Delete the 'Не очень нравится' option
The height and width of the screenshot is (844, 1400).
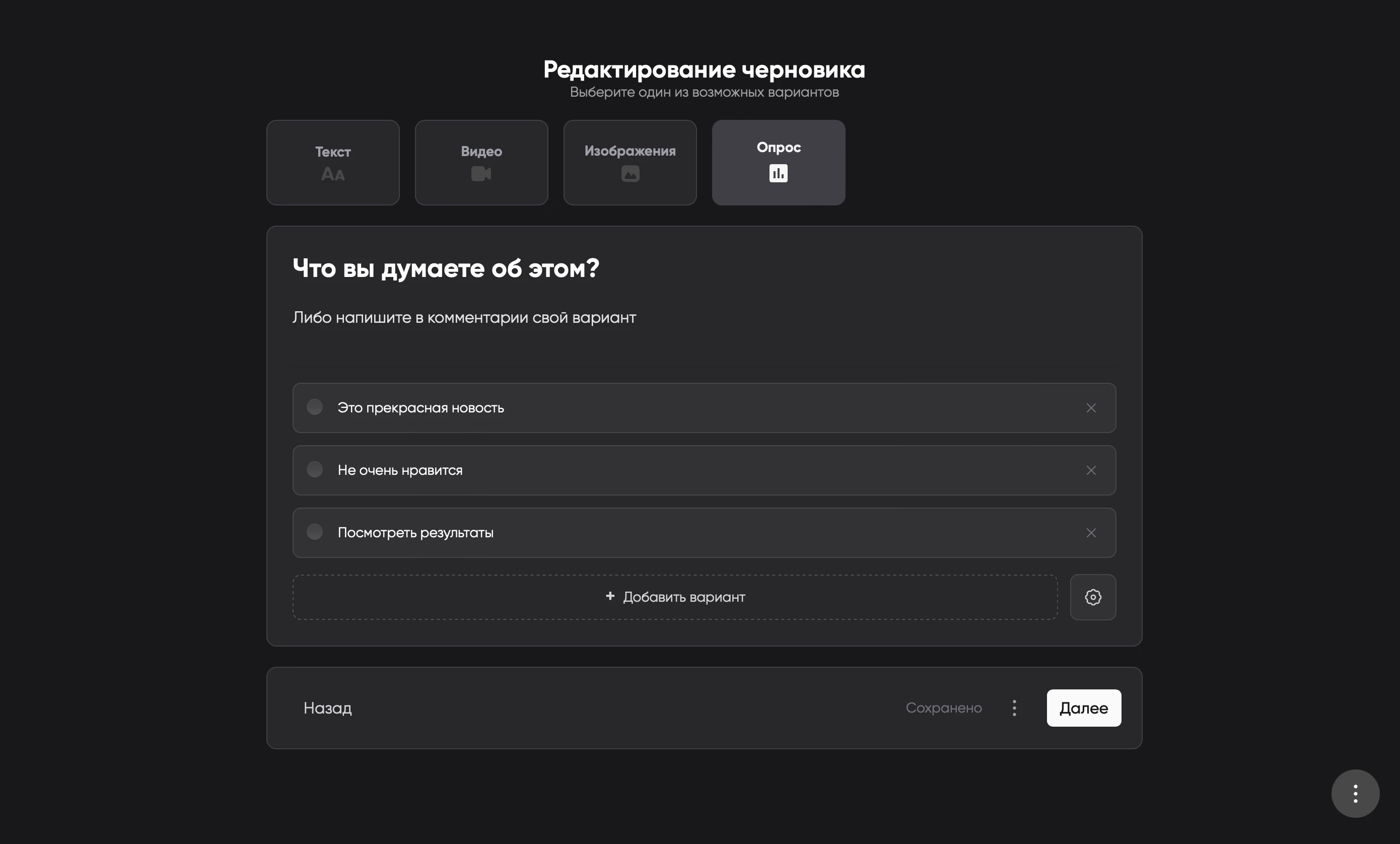1091,470
